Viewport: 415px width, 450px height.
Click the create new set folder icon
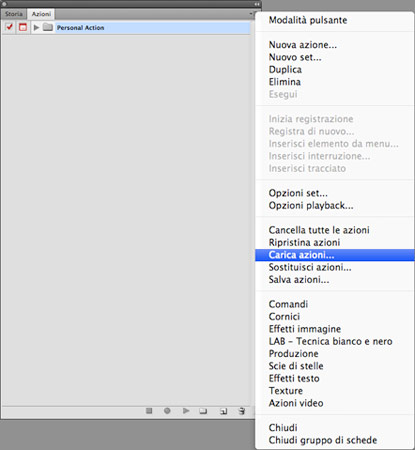click(203, 411)
